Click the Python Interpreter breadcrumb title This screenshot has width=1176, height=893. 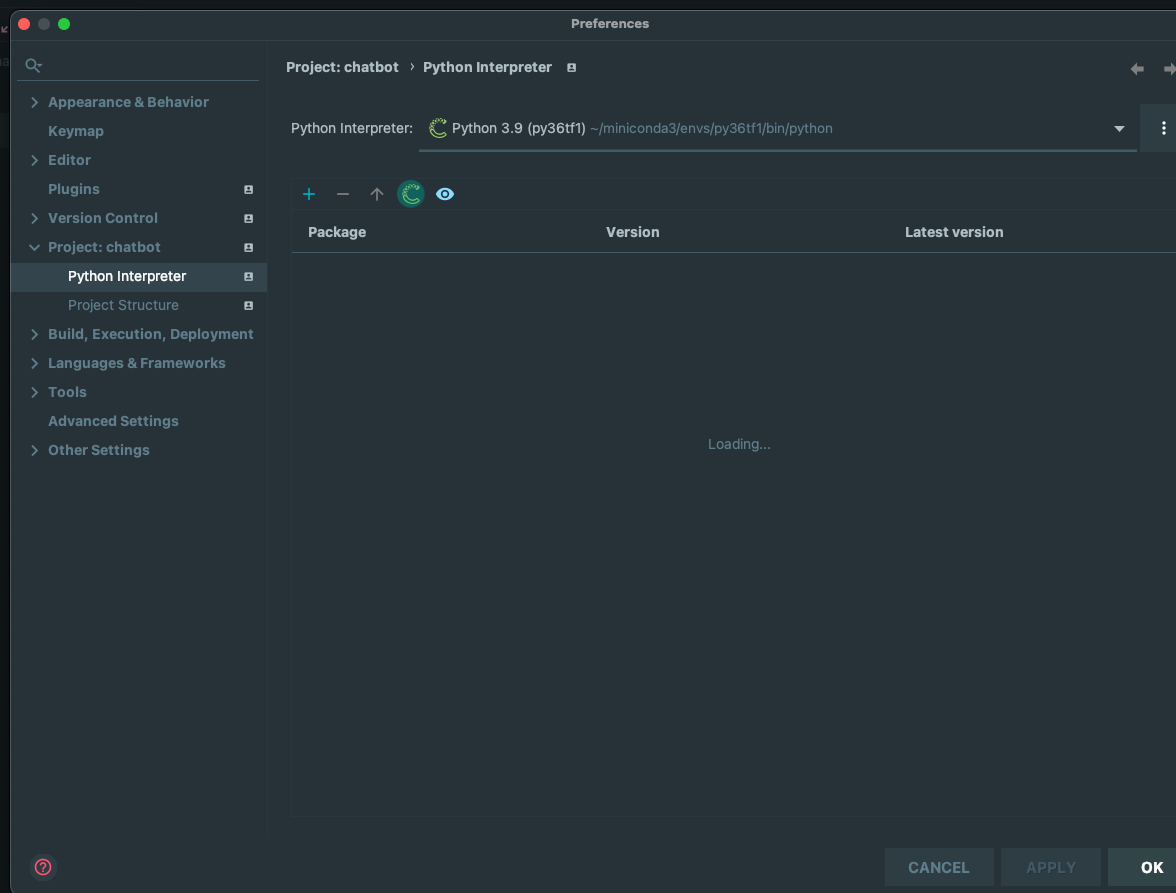[488, 67]
